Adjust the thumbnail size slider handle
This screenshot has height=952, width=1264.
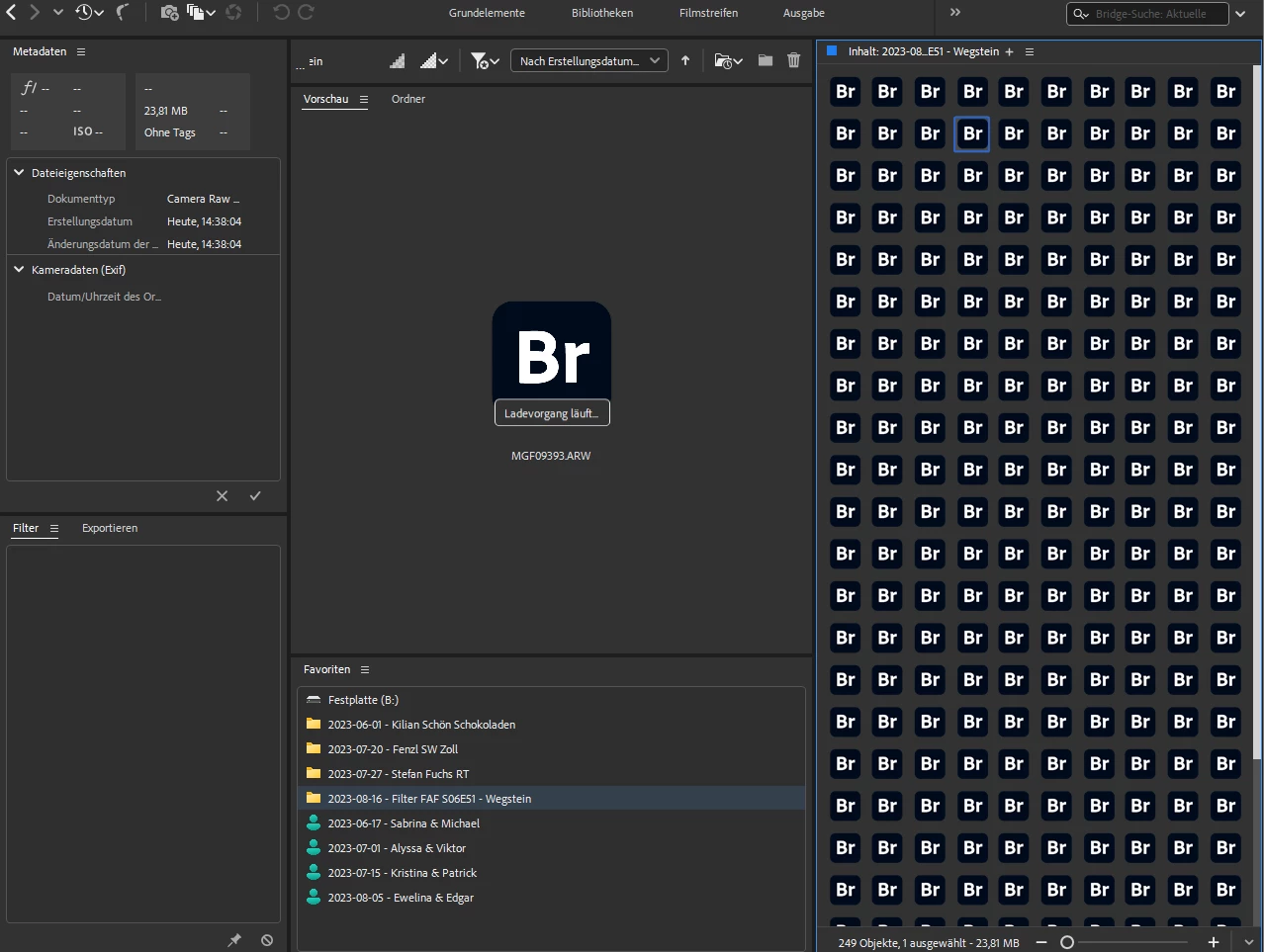click(1067, 943)
